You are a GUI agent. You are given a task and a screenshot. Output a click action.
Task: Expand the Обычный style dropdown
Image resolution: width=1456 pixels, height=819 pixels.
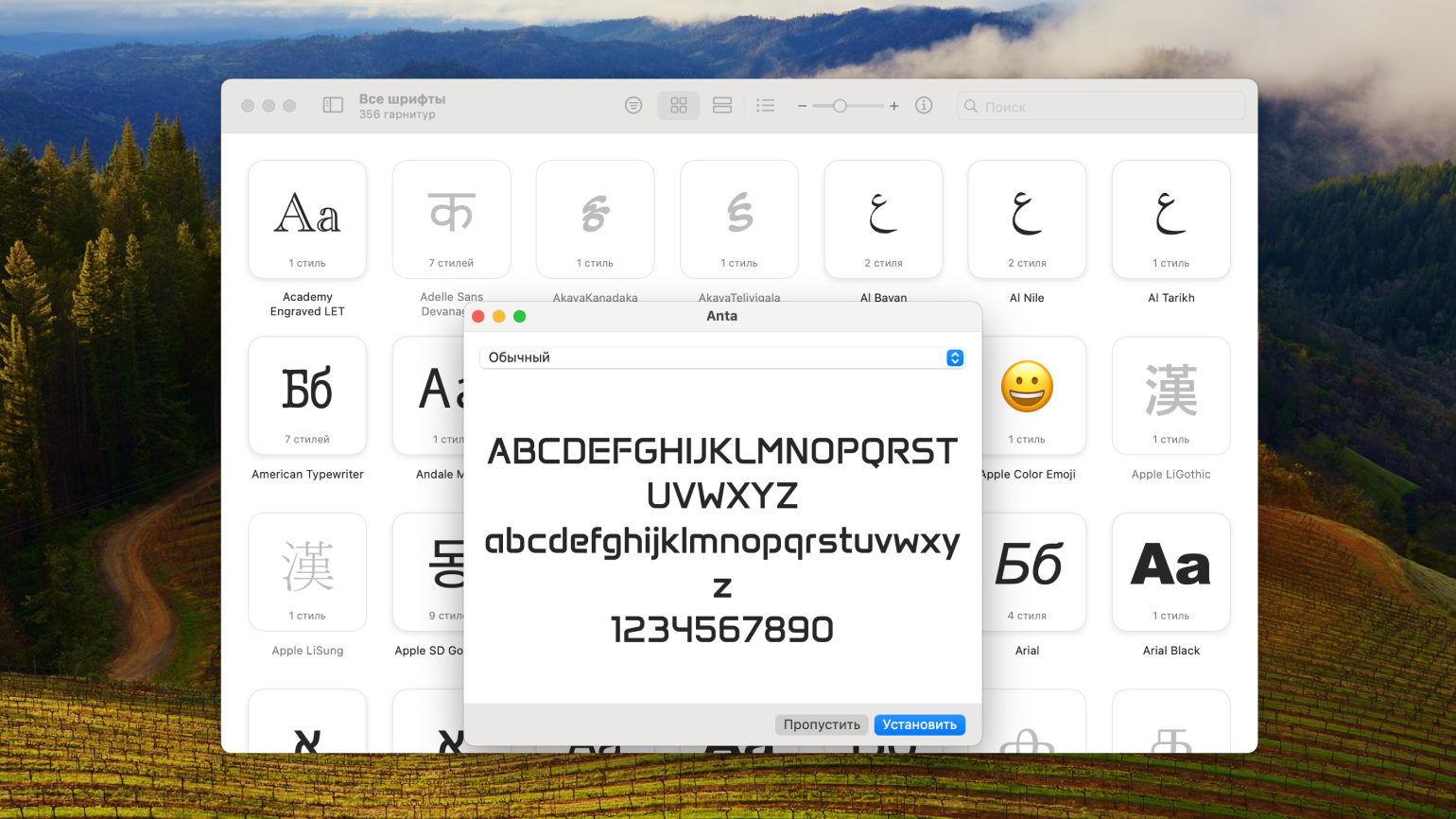[x=954, y=357]
